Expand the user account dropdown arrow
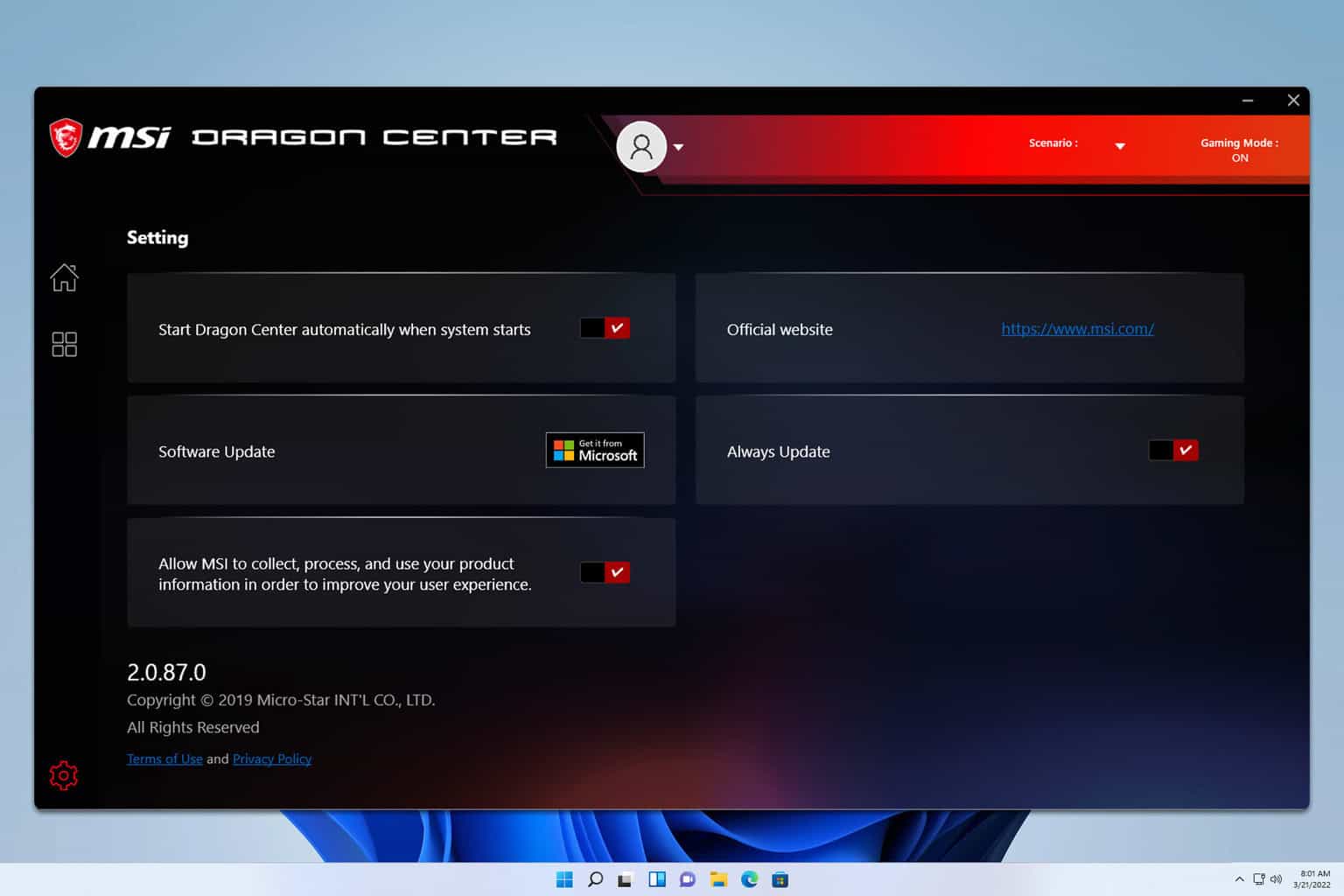Image resolution: width=1344 pixels, height=896 pixels. 678,147
